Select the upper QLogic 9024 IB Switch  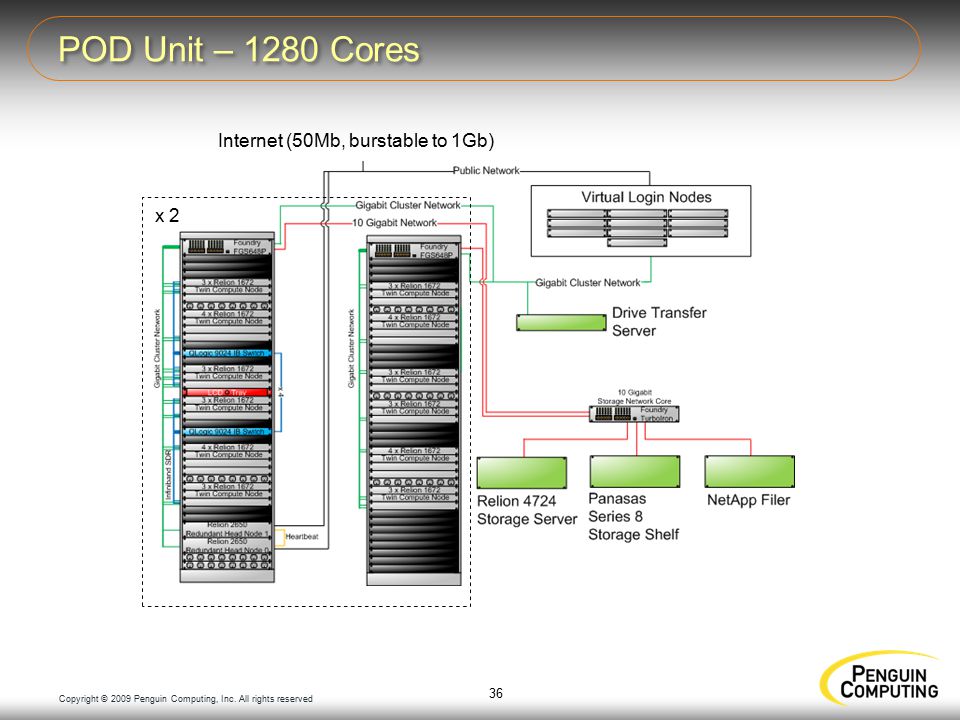[x=227, y=353]
